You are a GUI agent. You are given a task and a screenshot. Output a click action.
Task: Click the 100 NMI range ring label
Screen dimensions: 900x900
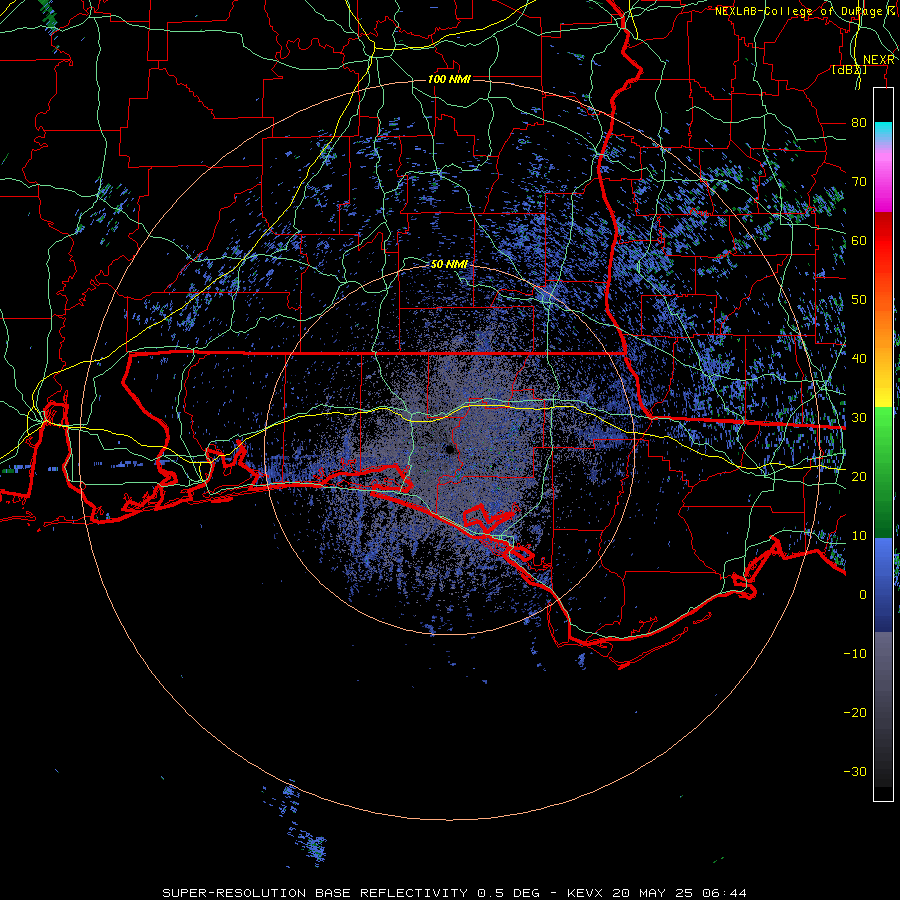pos(449,79)
